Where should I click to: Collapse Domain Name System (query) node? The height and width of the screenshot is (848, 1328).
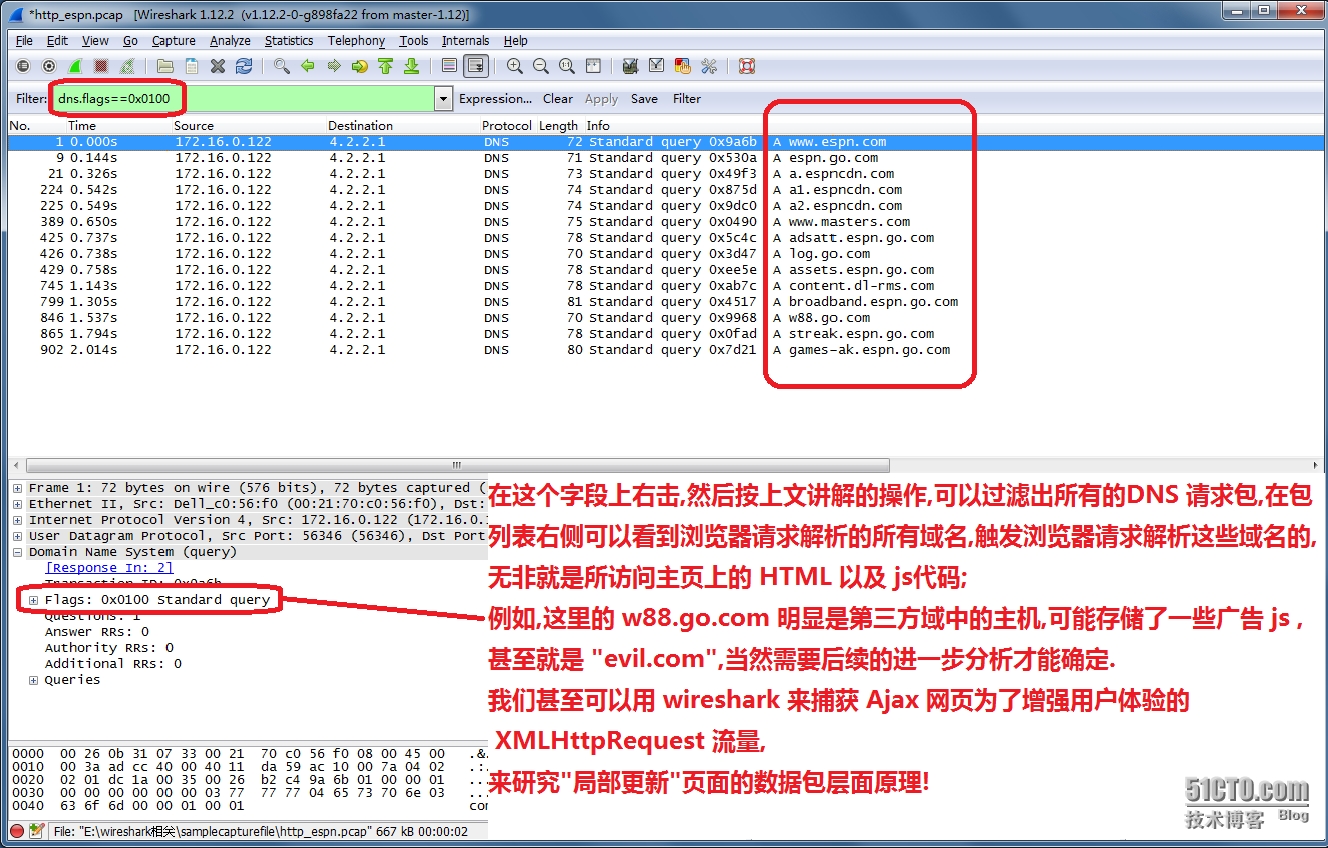(18, 552)
